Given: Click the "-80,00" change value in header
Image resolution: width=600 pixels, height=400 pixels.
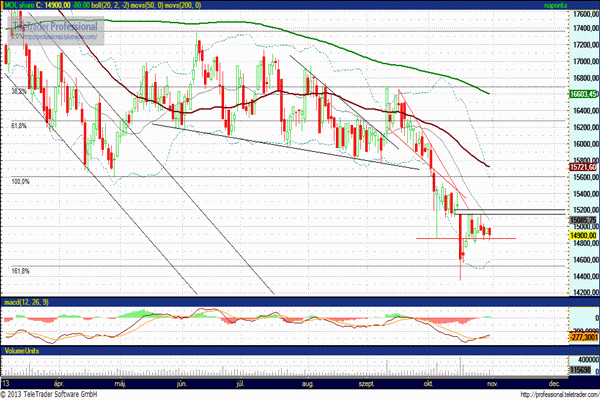Looking at the screenshot, I should click(x=83, y=5).
